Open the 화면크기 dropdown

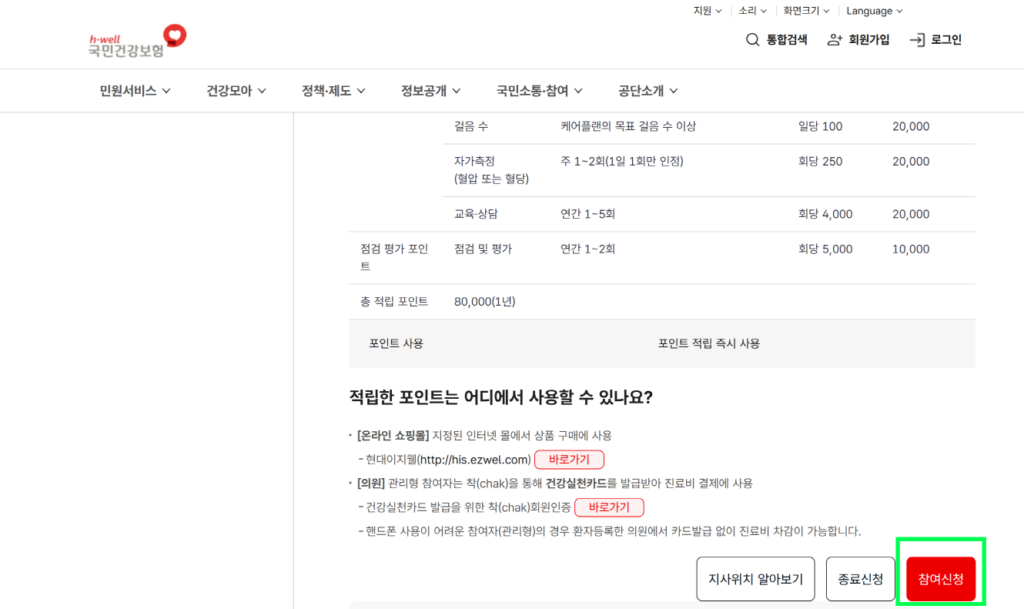pyautogui.click(x=807, y=11)
